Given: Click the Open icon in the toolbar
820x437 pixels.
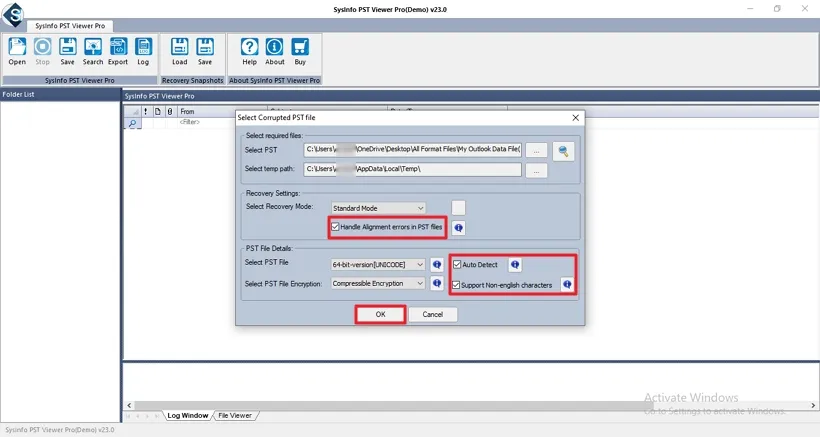Looking at the screenshot, I should 17,51.
